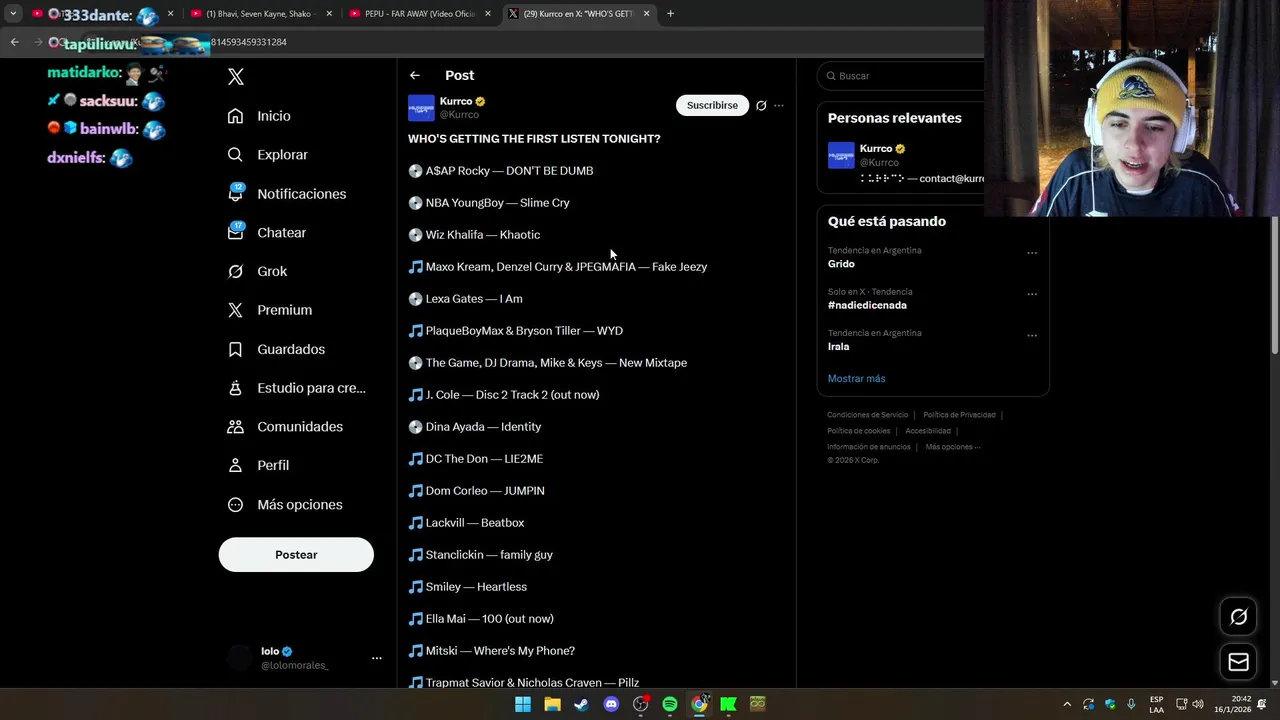This screenshot has width=1280, height=720.
Task: Click the volume speaker icon in tray
Action: click(x=1198, y=704)
